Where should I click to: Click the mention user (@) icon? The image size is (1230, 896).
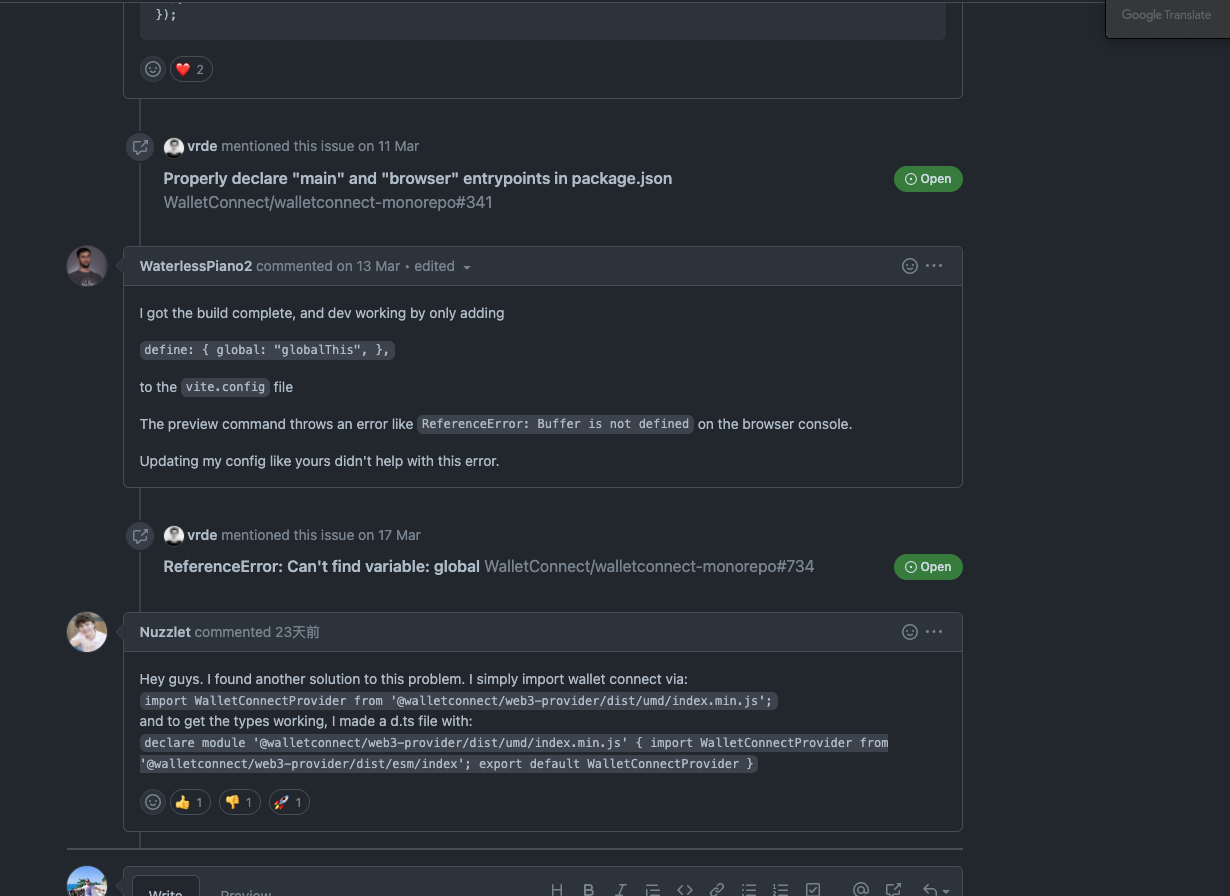point(861,889)
